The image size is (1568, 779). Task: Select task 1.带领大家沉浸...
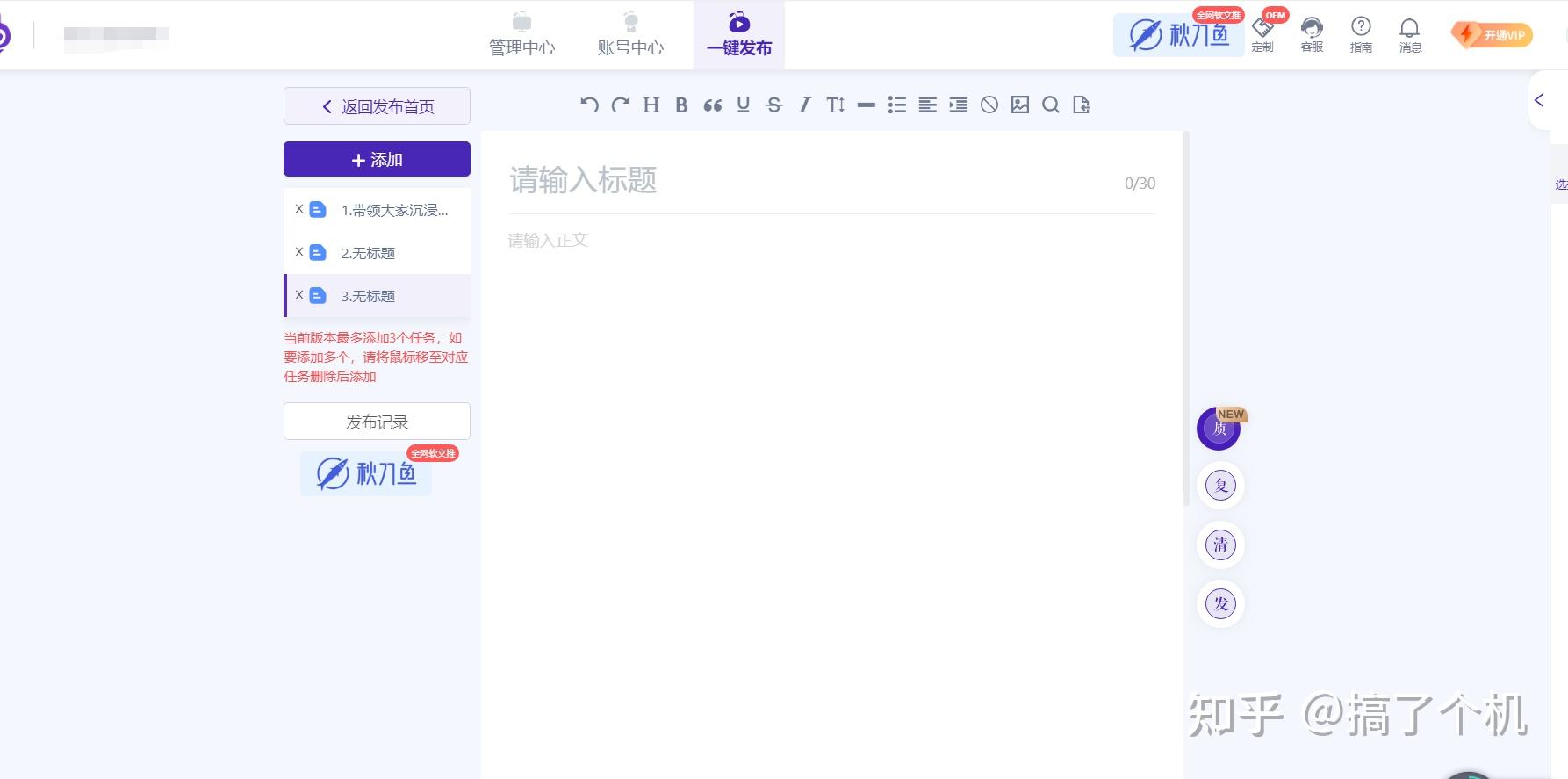[x=378, y=210]
